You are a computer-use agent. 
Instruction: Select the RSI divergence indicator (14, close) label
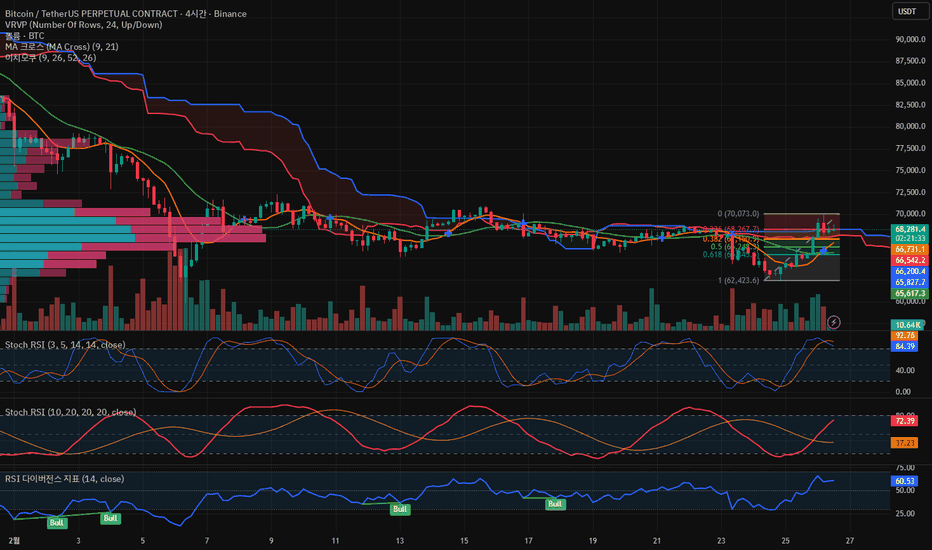tap(64, 479)
